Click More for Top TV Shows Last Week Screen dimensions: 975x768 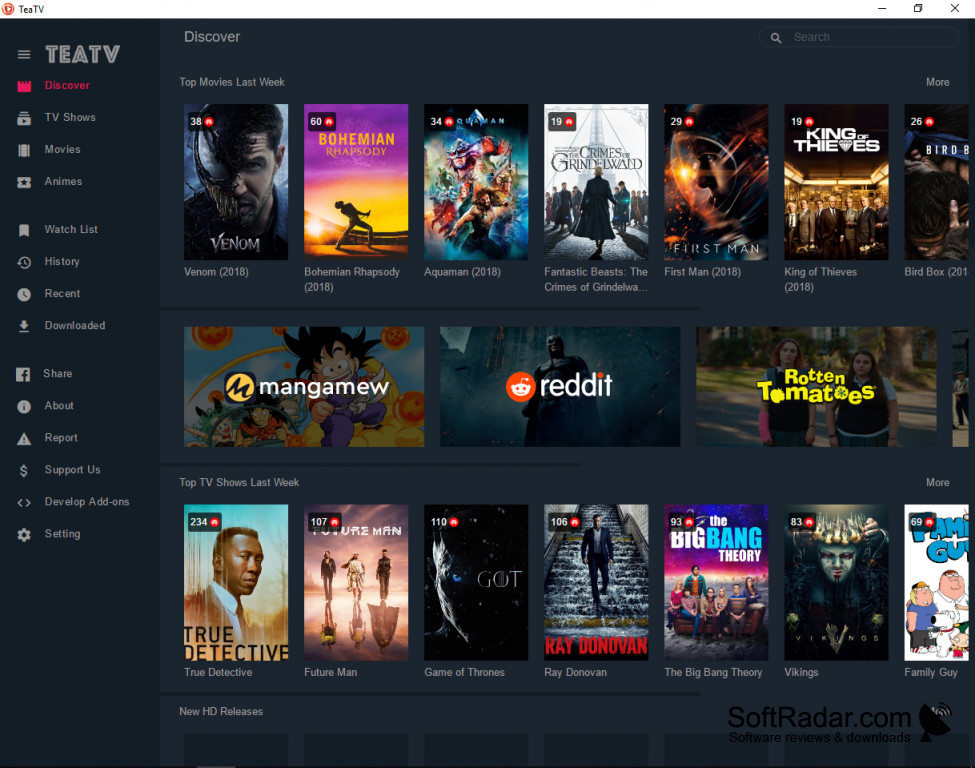(x=938, y=483)
